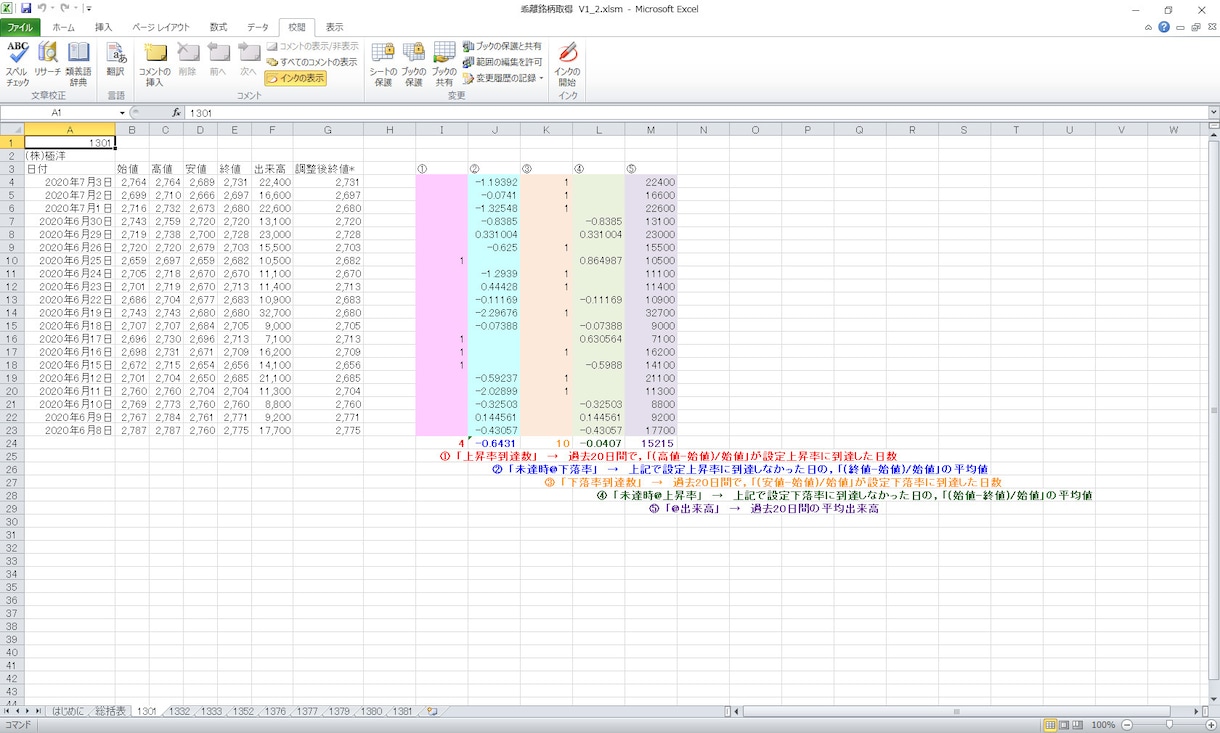Switch to Normal view in the status bar
This screenshot has height=733, width=1220.
point(1051,725)
